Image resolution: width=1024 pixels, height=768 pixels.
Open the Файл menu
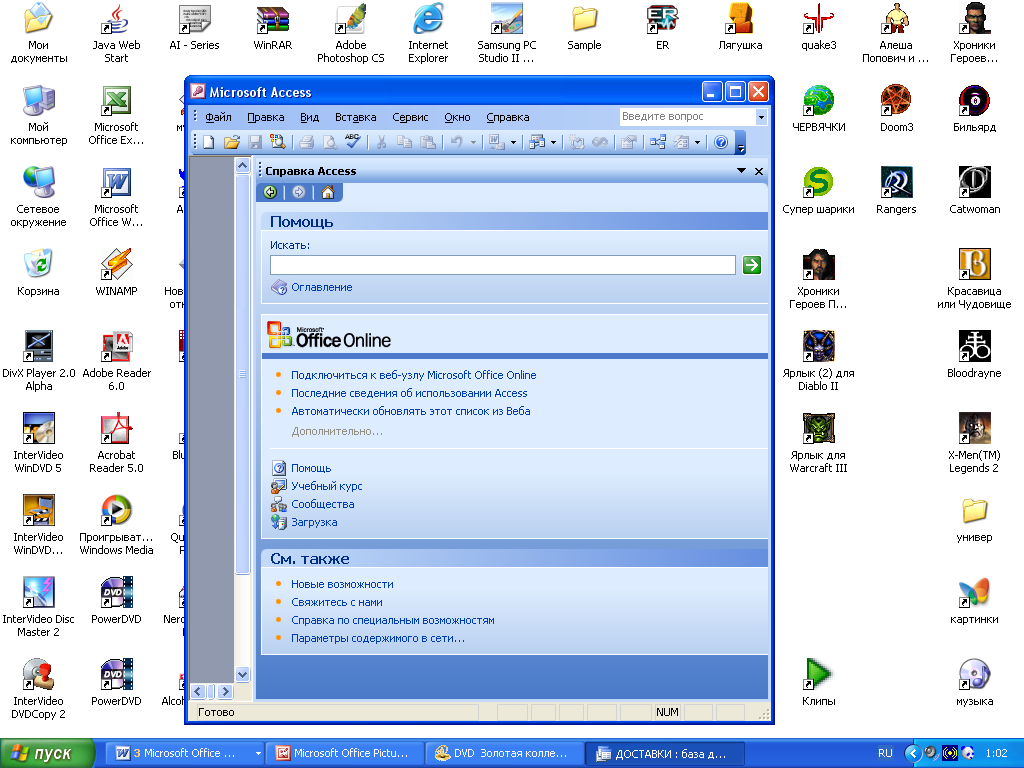(x=218, y=117)
